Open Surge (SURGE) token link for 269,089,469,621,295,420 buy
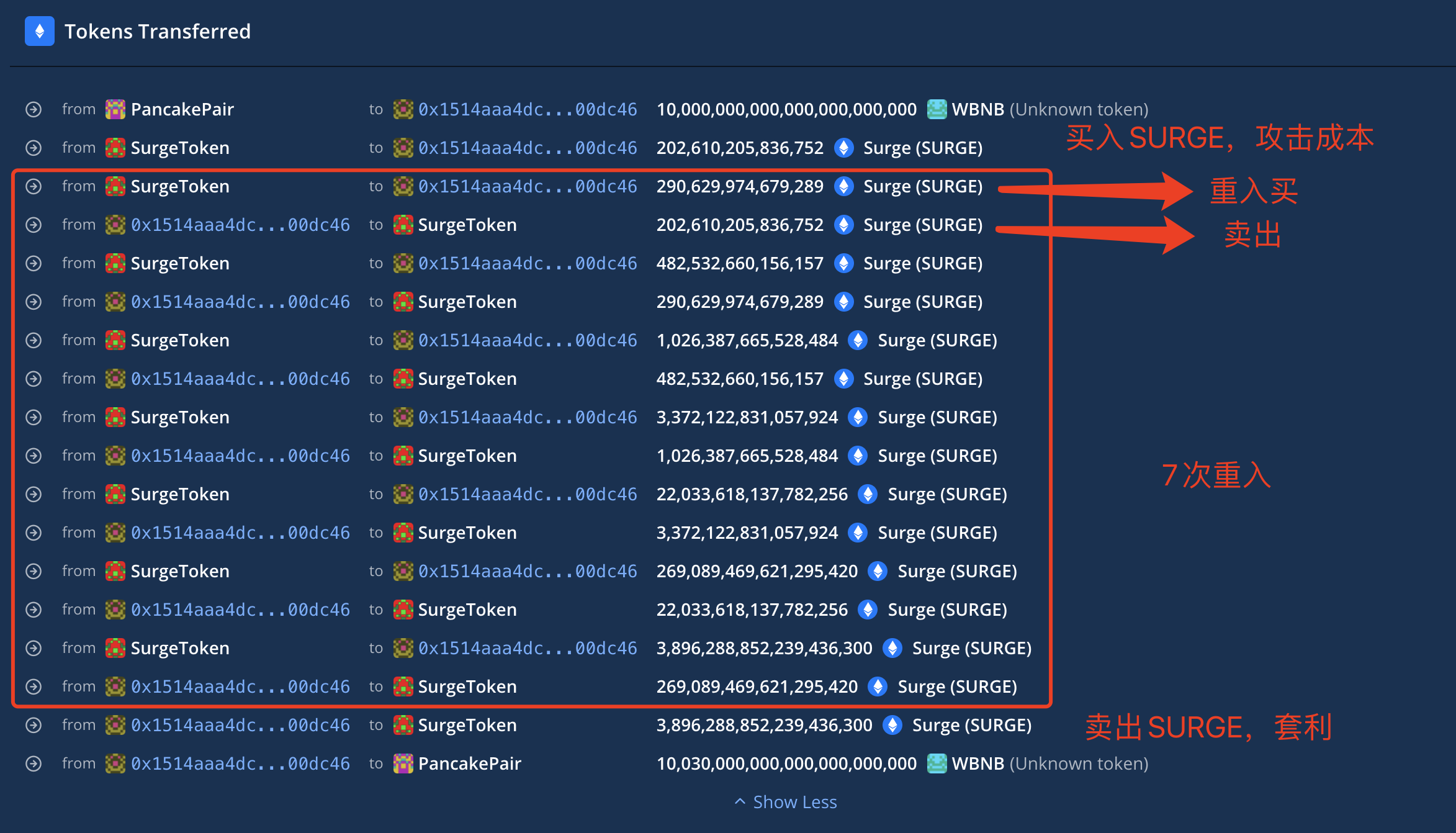Viewport: 1456px width, 833px height. click(957, 571)
